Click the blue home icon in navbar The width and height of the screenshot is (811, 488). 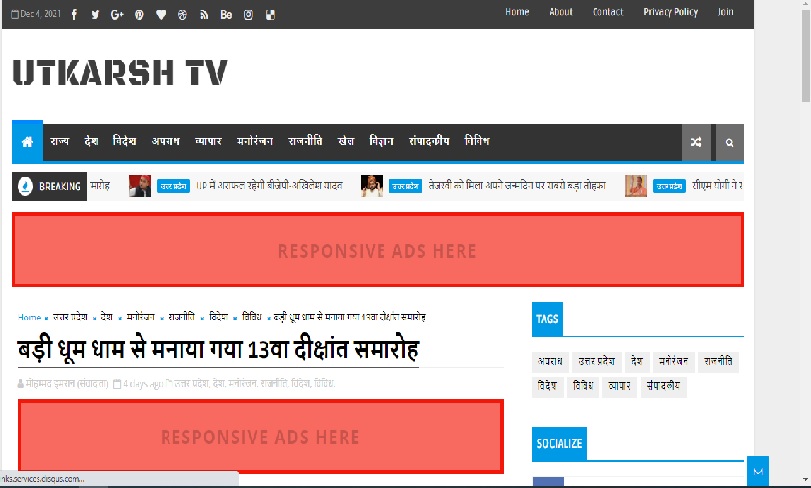tap(27, 142)
